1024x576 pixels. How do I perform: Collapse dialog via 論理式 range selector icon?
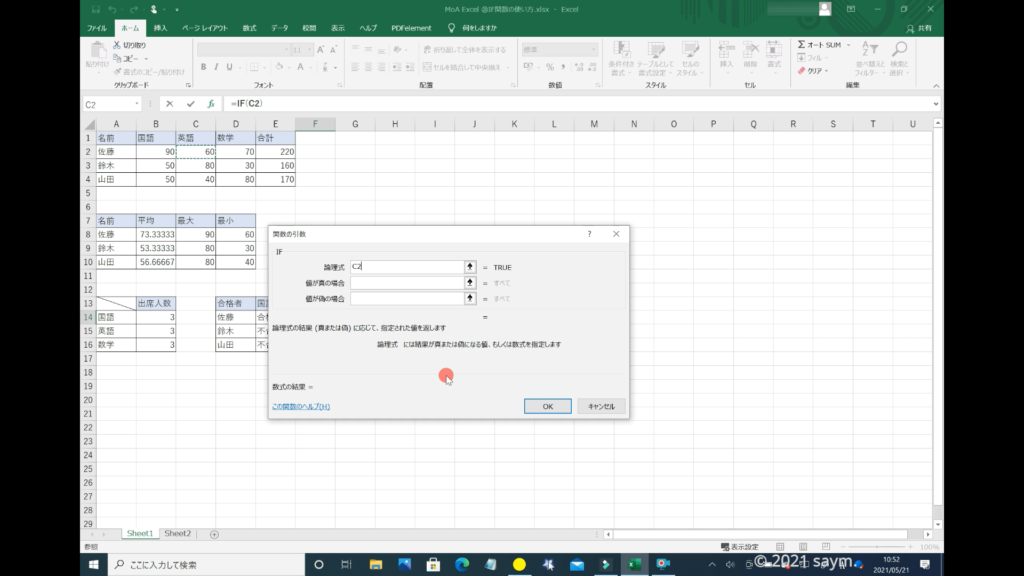[x=470, y=267]
